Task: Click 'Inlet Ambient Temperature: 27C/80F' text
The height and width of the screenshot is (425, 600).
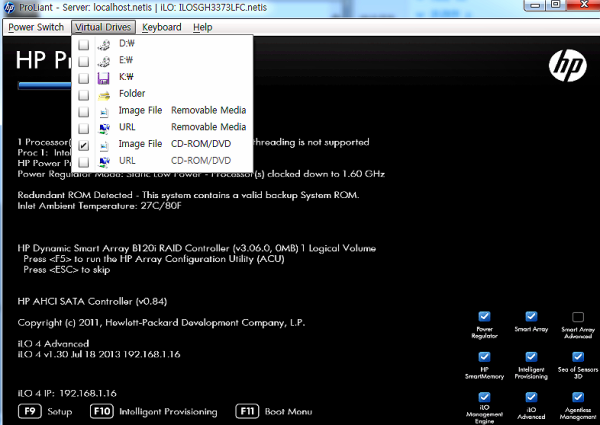Action: [99, 206]
